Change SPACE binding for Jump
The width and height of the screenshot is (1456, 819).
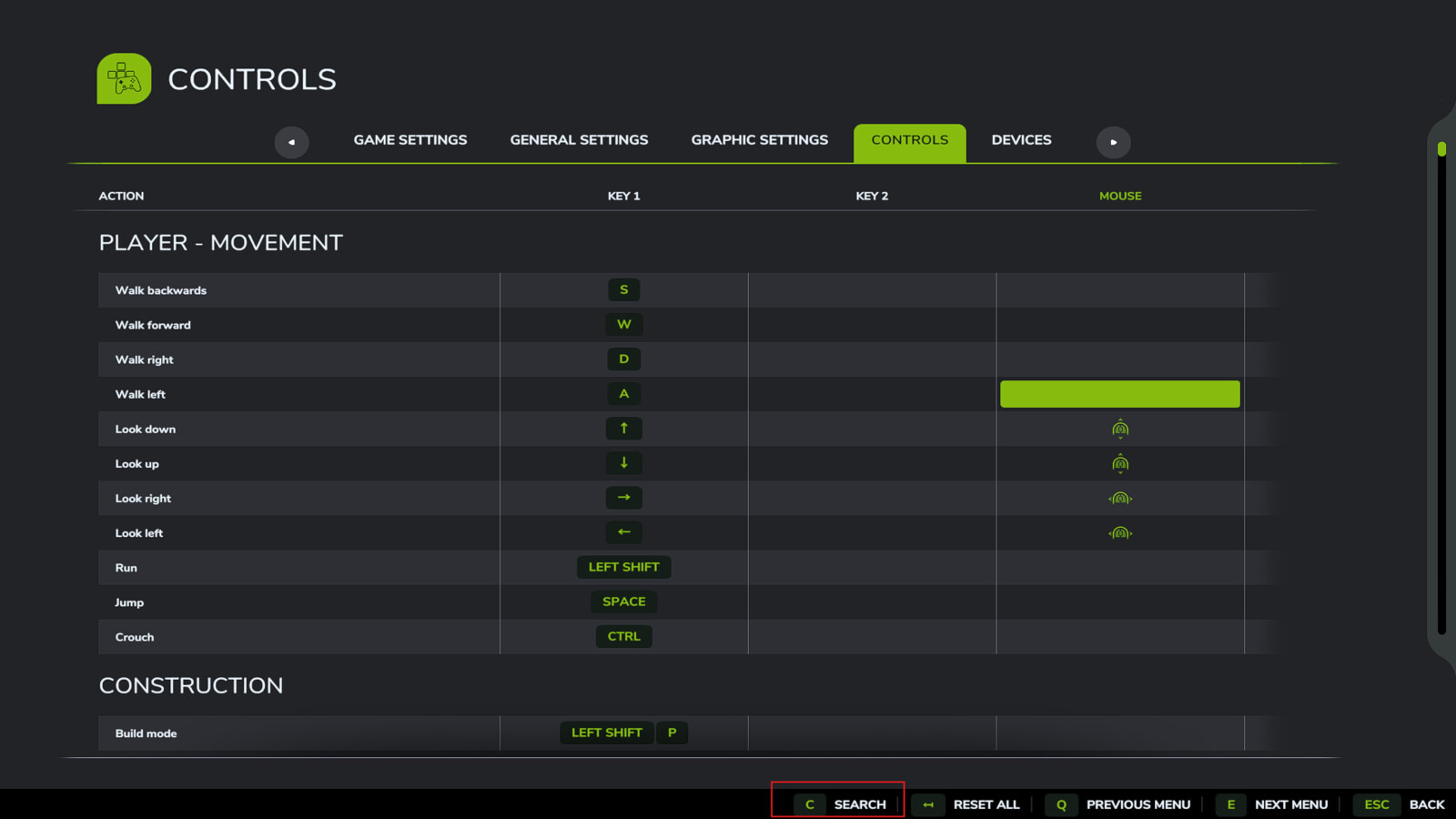tap(624, 602)
